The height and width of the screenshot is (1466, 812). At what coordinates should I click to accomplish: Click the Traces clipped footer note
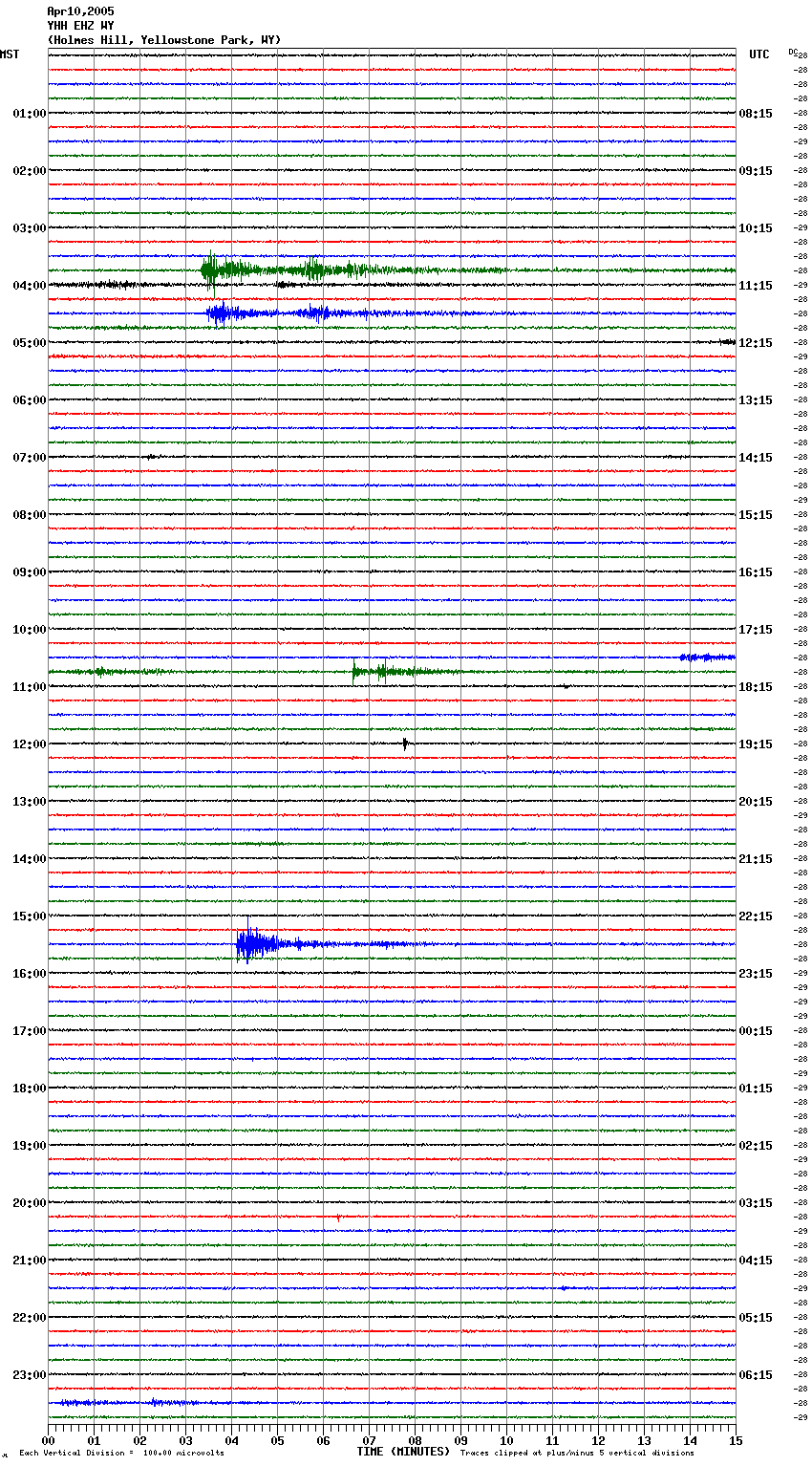coord(577,1453)
